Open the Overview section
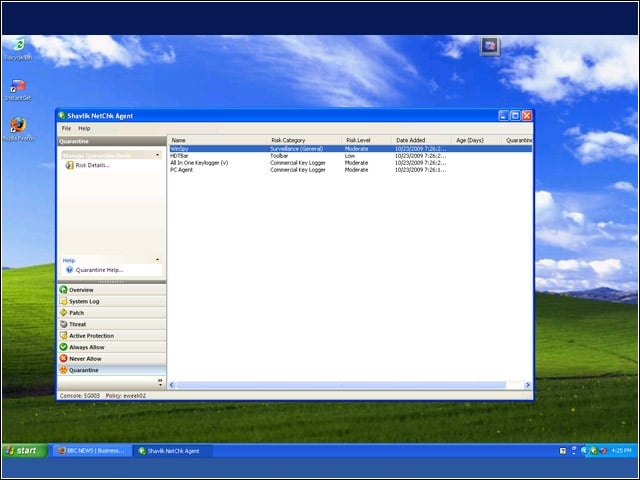This screenshot has height=480, width=640. pos(112,290)
